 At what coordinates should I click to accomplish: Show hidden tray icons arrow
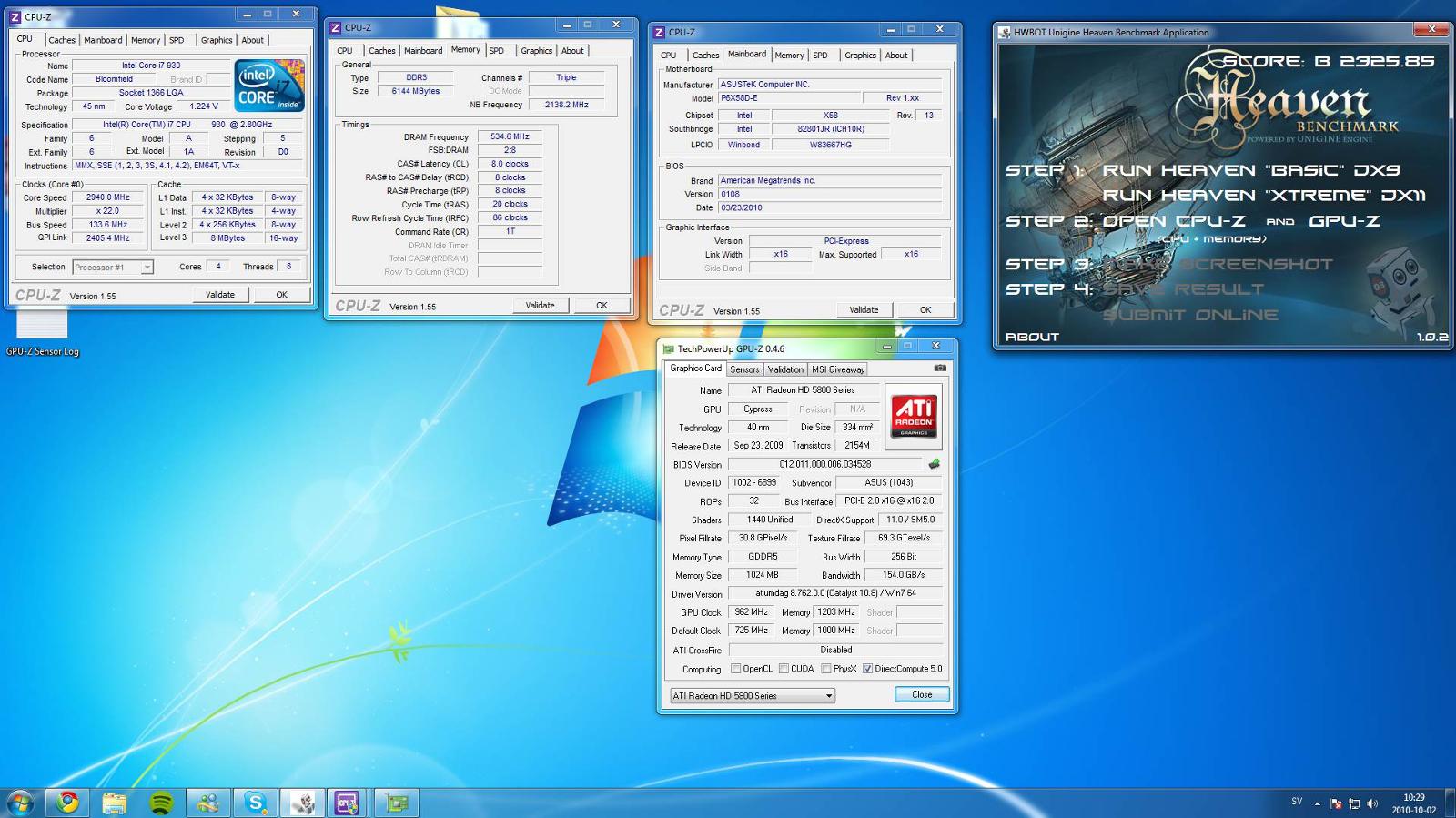pyautogui.click(x=1317, y=803)
